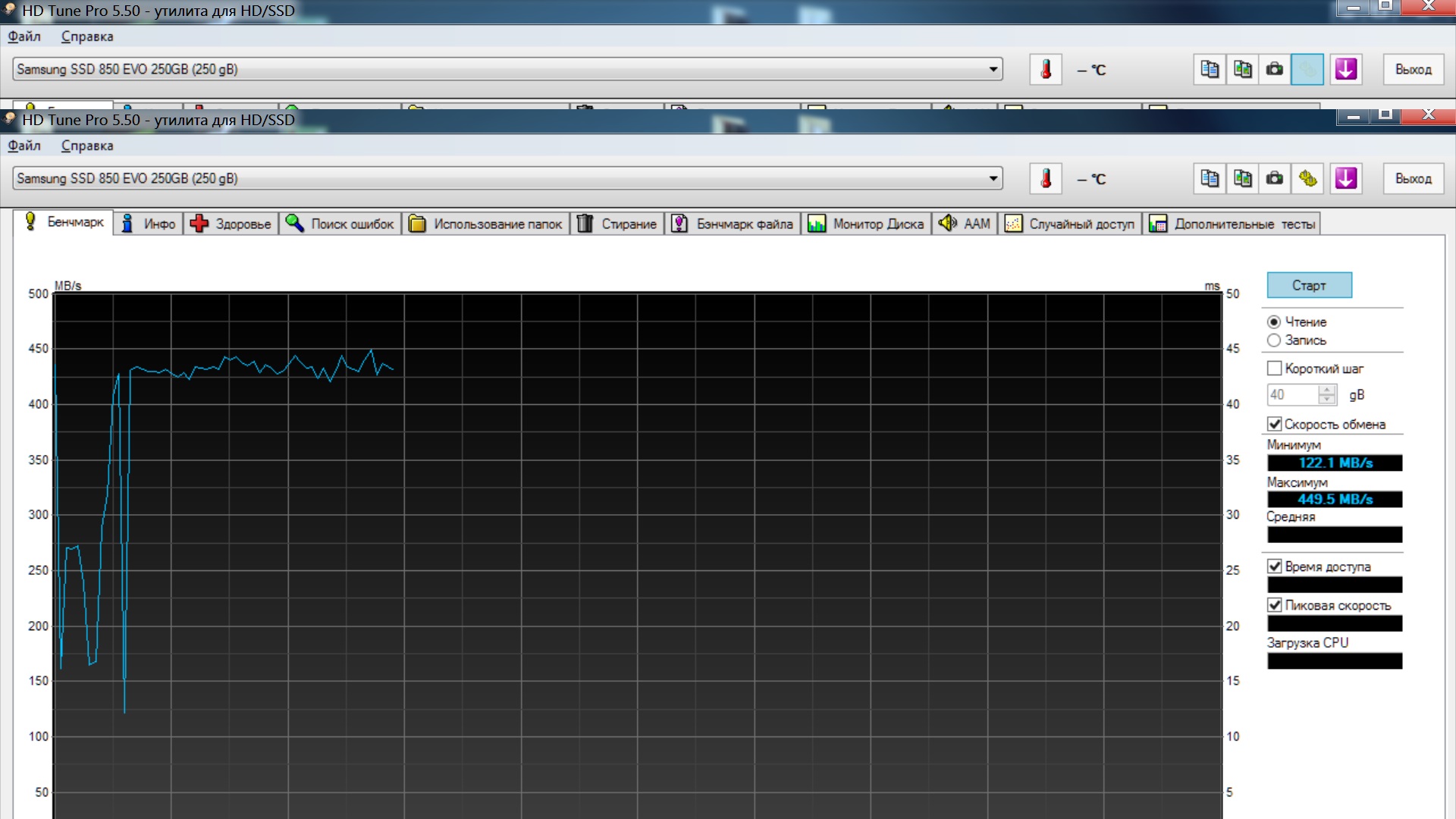The image size is (1456, 819).
Task: Open the options gear icon
Action: click(1307, 179)
